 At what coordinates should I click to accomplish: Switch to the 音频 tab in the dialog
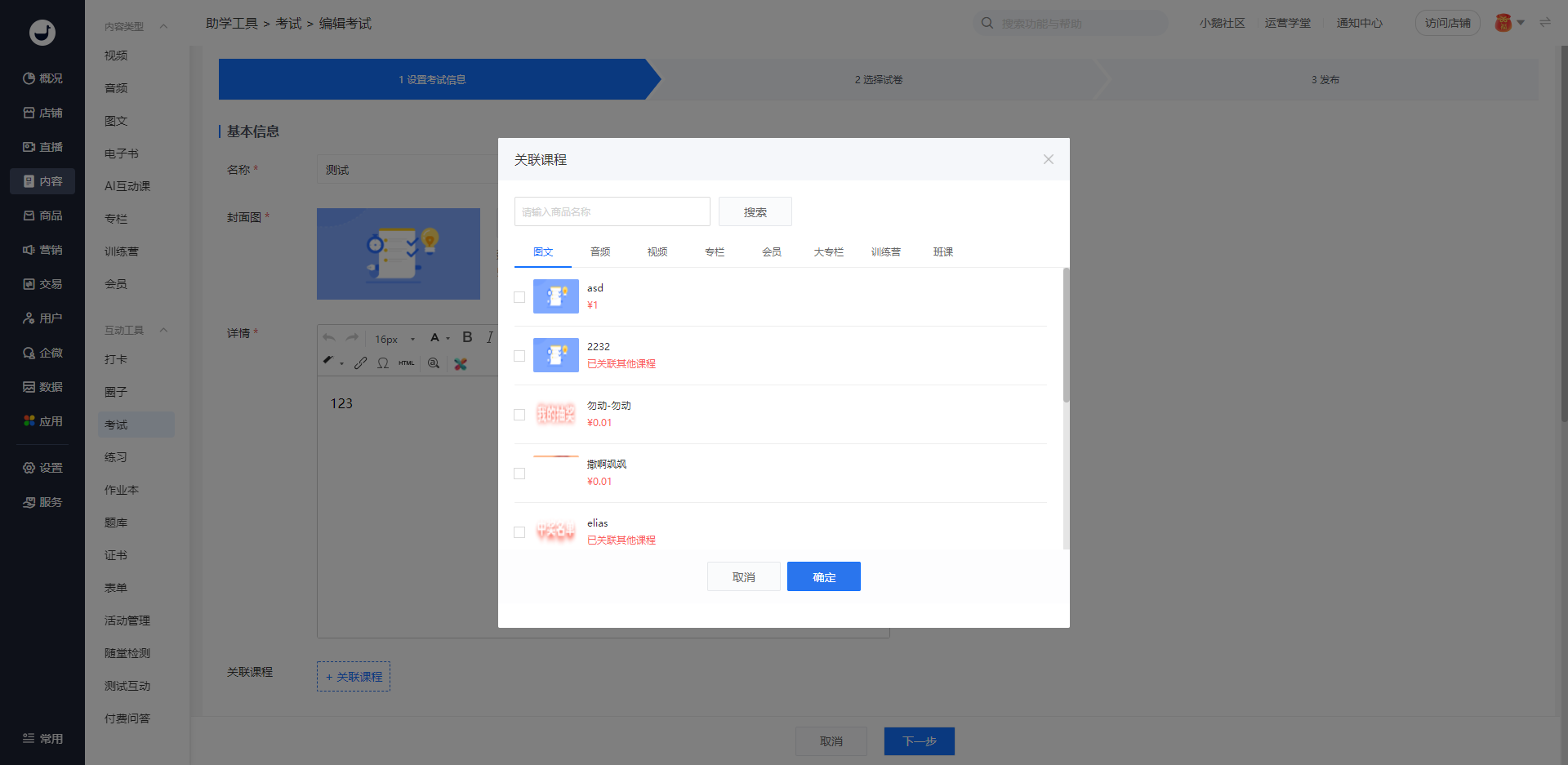(x=600, y=252)
